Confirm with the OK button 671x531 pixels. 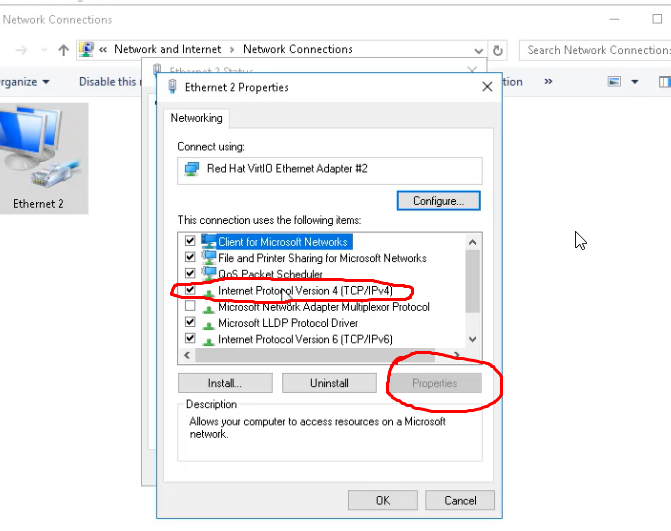click(383, 500)
